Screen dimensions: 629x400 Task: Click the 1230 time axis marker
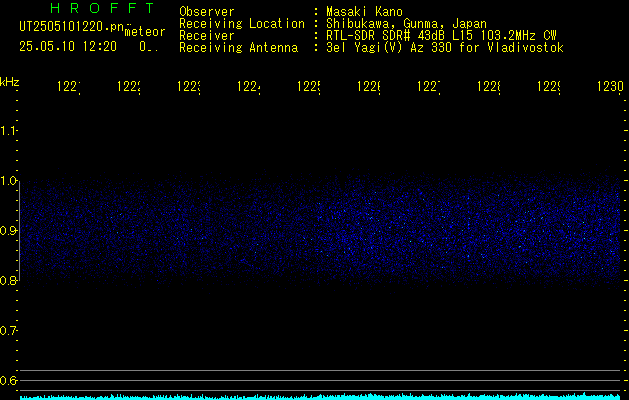pyautogui.click(x=610, y=87)
